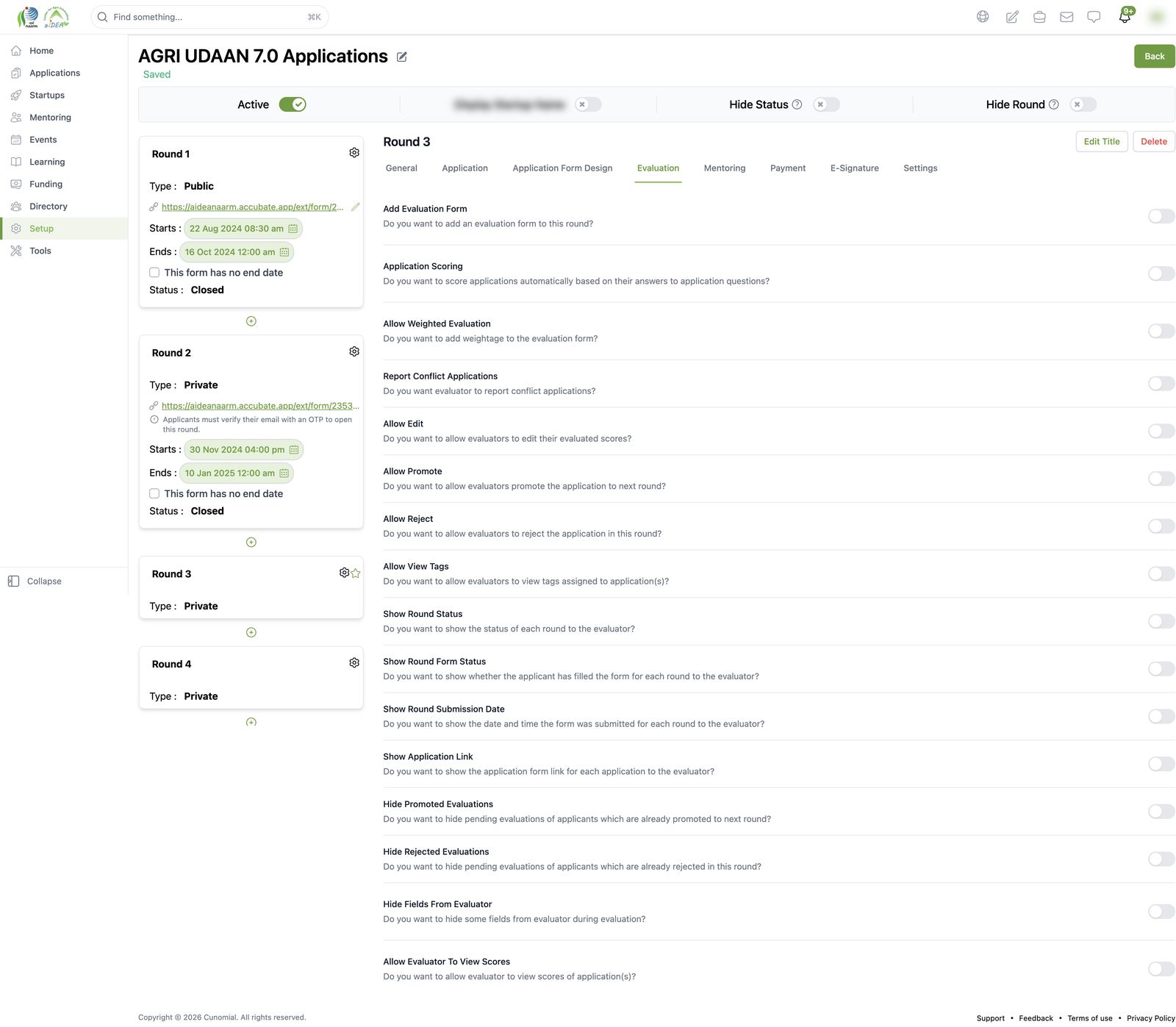Open calendar icon for Round 1 start date
This screenshot has height=1027, width=1176.
pyautogui.click(x=293, y=229)
